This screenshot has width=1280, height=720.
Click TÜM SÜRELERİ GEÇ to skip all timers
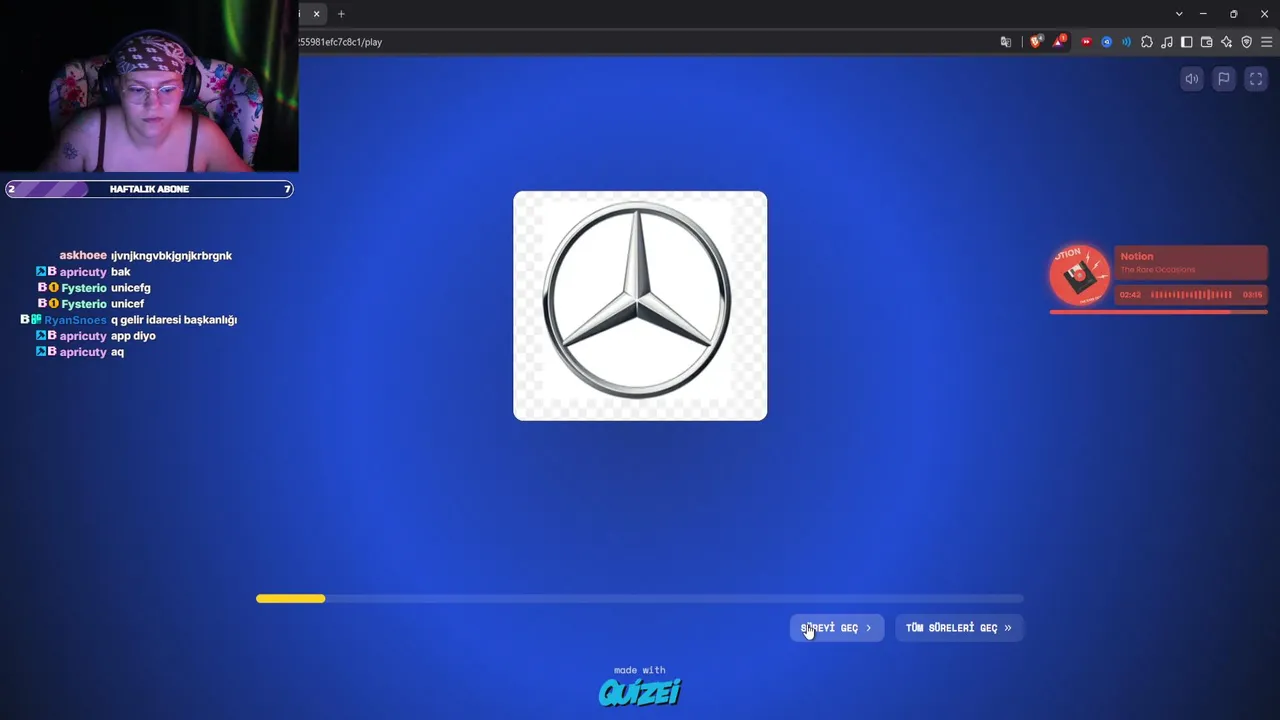(959, 628)
